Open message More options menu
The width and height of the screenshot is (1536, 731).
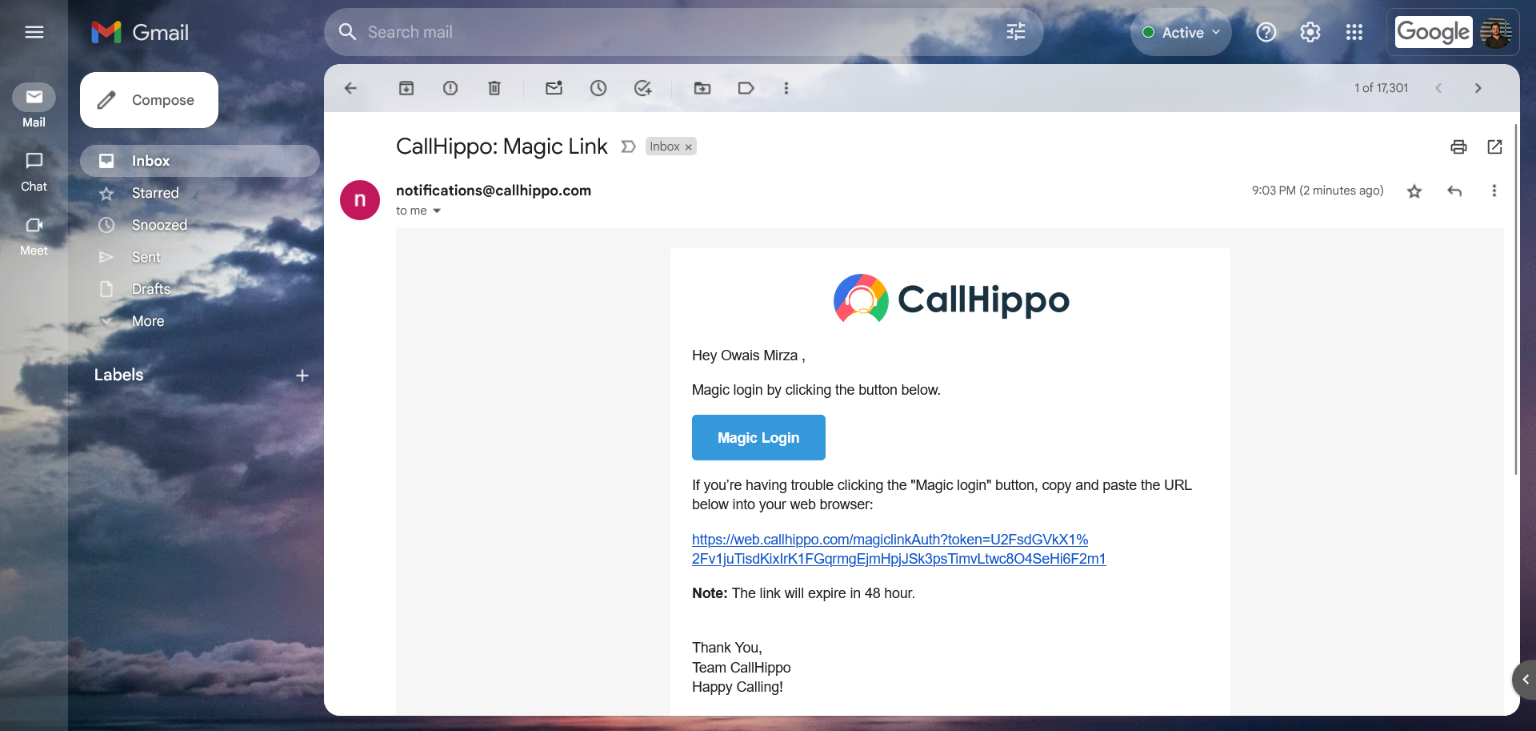[x=1494, y=191]
